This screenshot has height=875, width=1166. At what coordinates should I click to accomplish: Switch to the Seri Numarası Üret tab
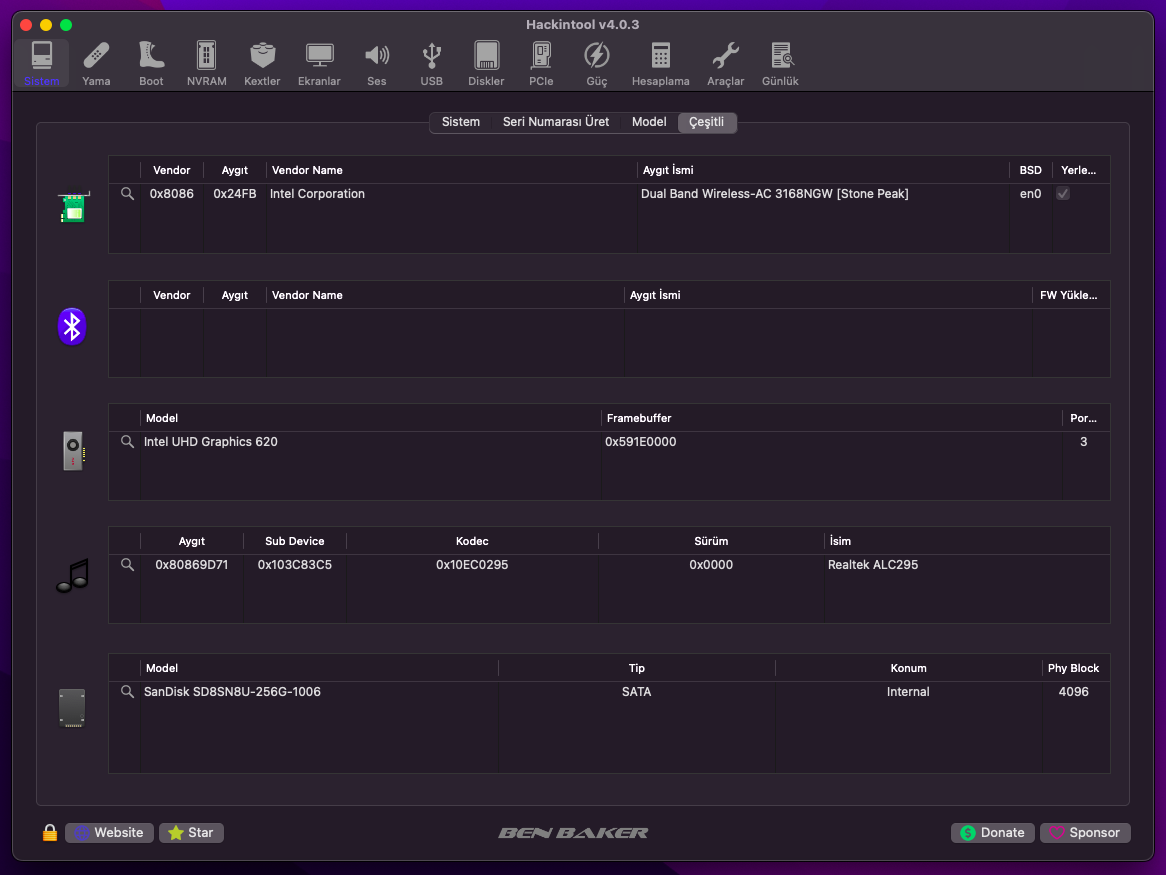[x=555, y=122]
